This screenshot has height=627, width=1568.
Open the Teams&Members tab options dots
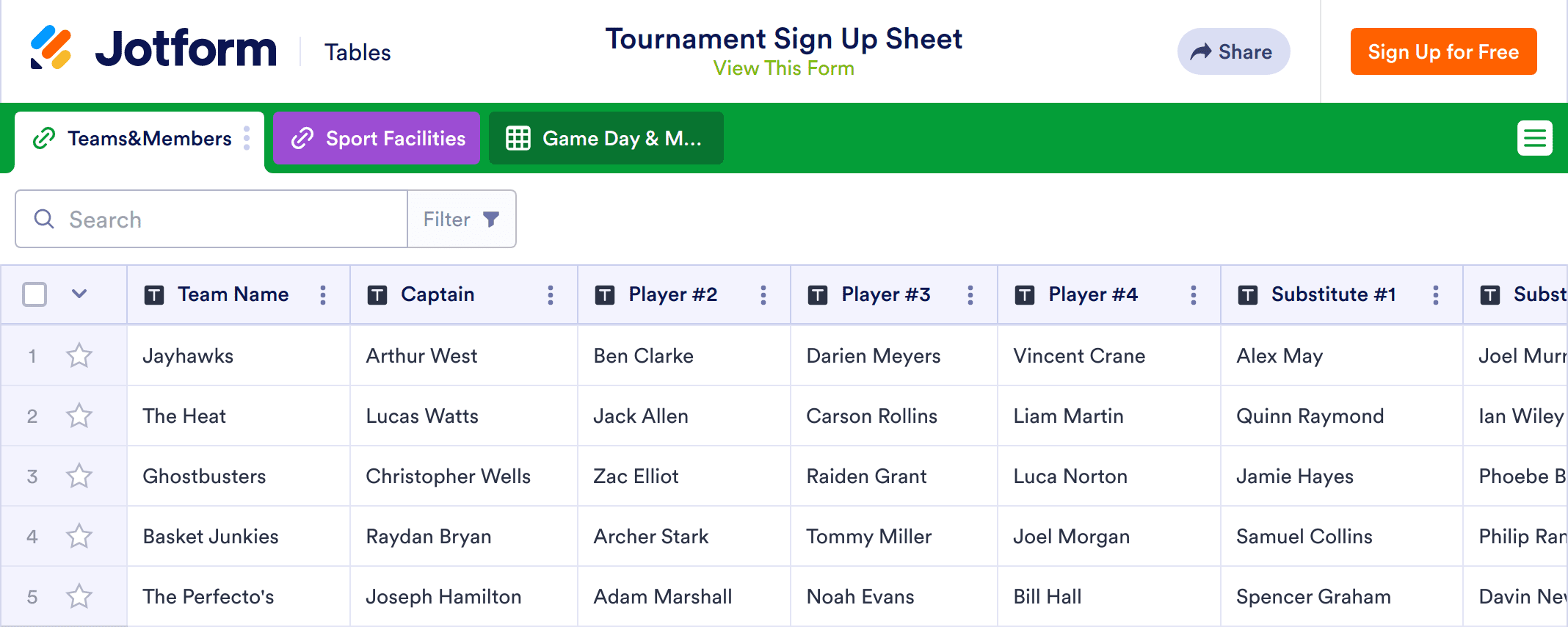point(247,138)
